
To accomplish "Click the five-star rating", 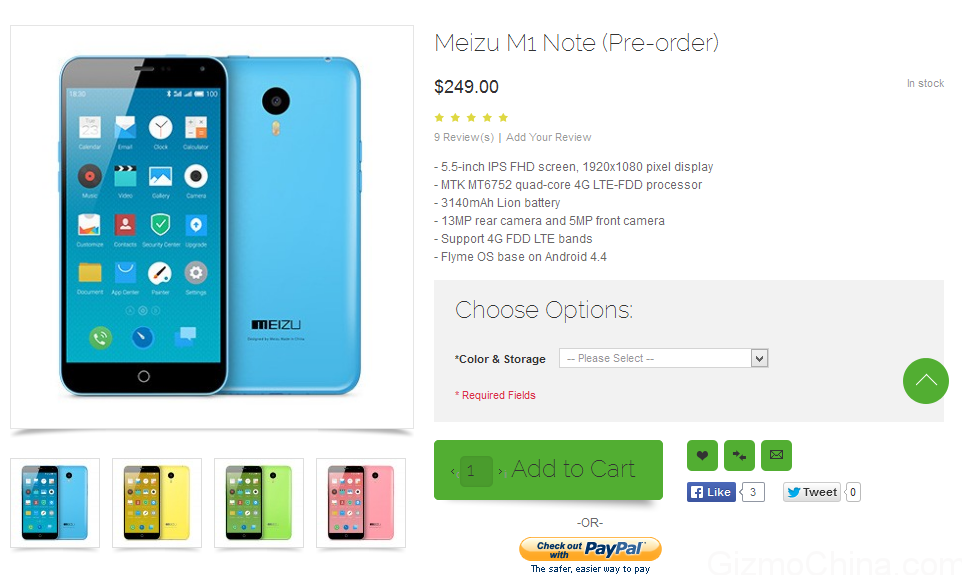I will pyautogui.click(x=471, y=118).
